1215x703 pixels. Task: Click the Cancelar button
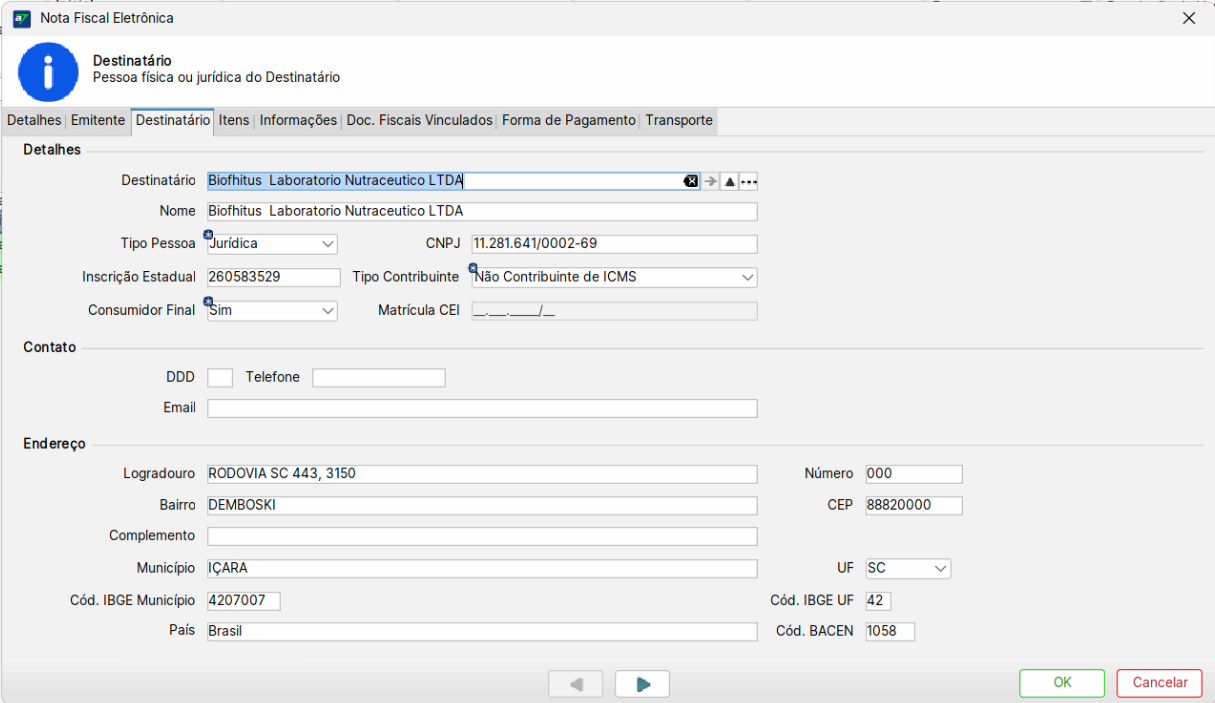click(1160, 683)
